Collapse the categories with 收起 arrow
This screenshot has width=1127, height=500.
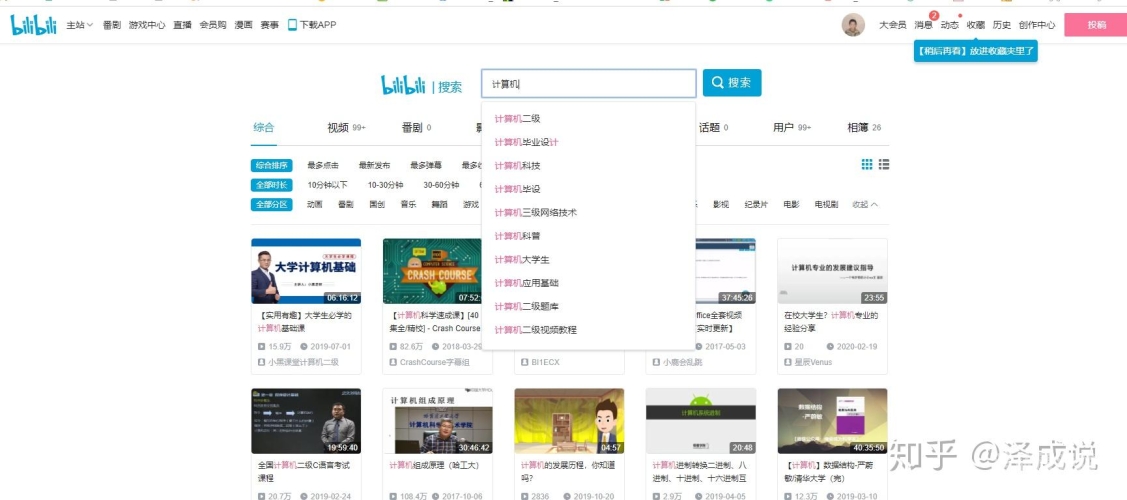[x=865, y=205]
